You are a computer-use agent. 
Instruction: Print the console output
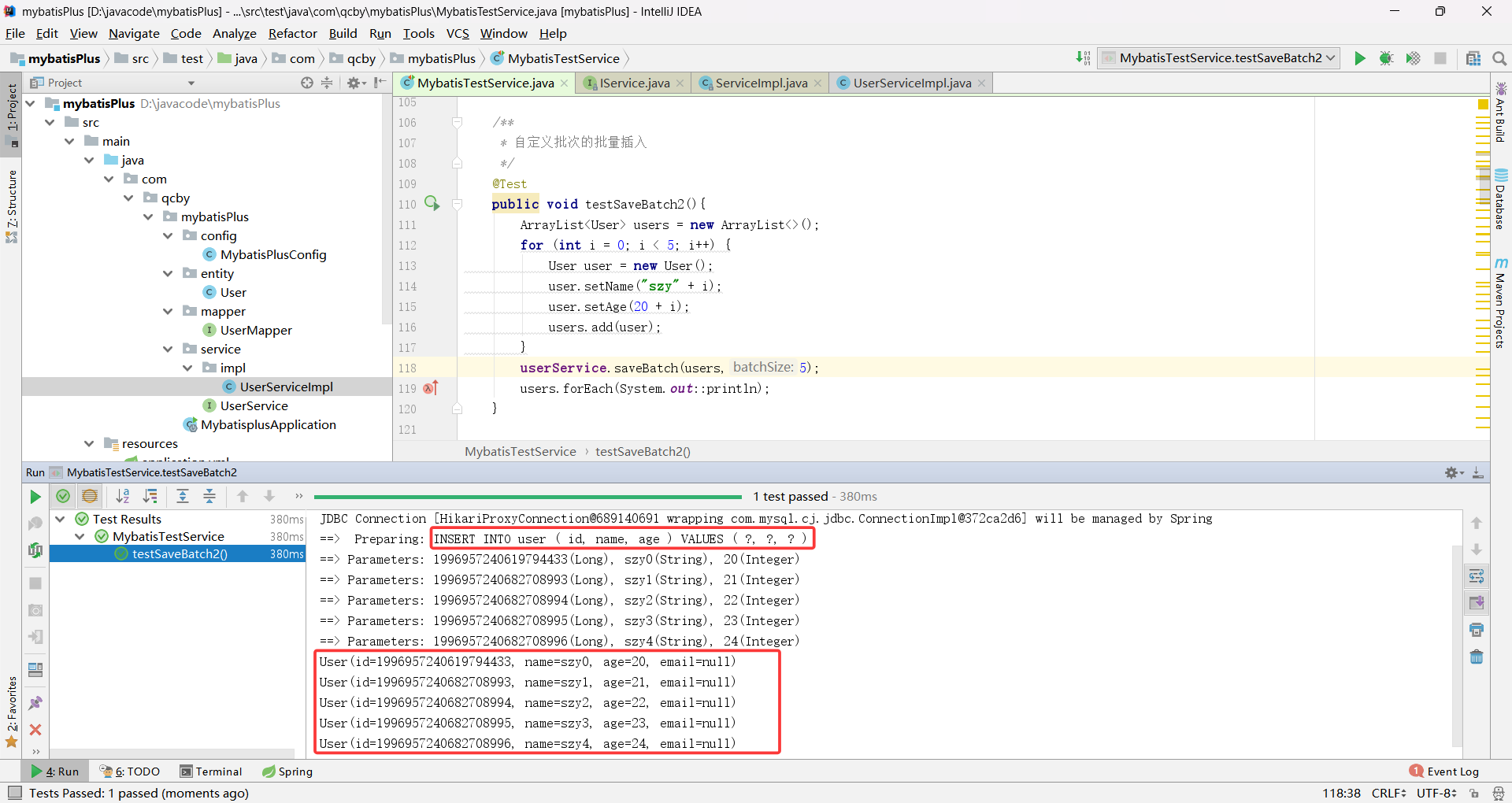click(x=1477, y=630)
